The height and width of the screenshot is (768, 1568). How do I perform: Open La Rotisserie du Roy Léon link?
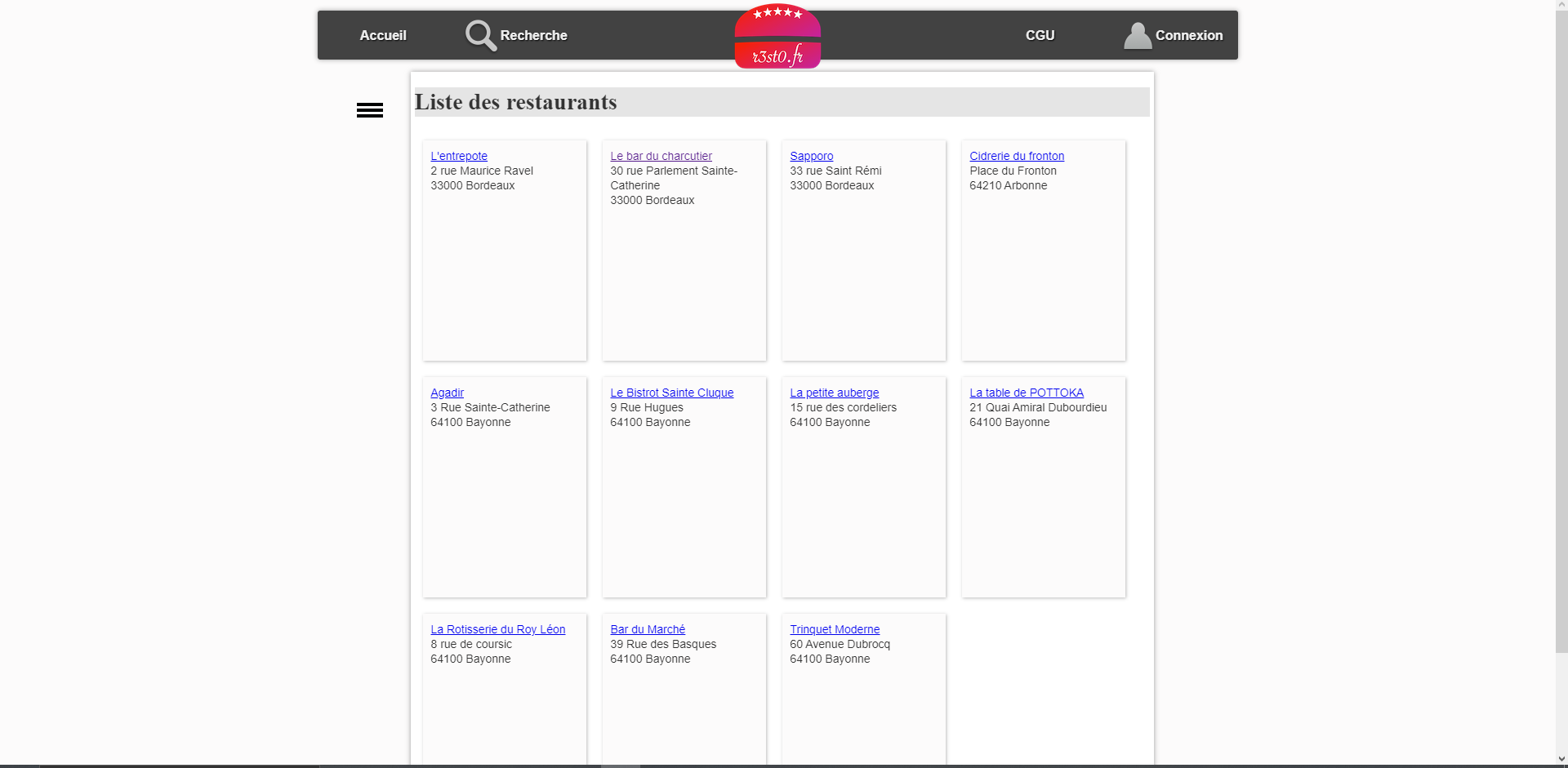click(x=497, y=629)
